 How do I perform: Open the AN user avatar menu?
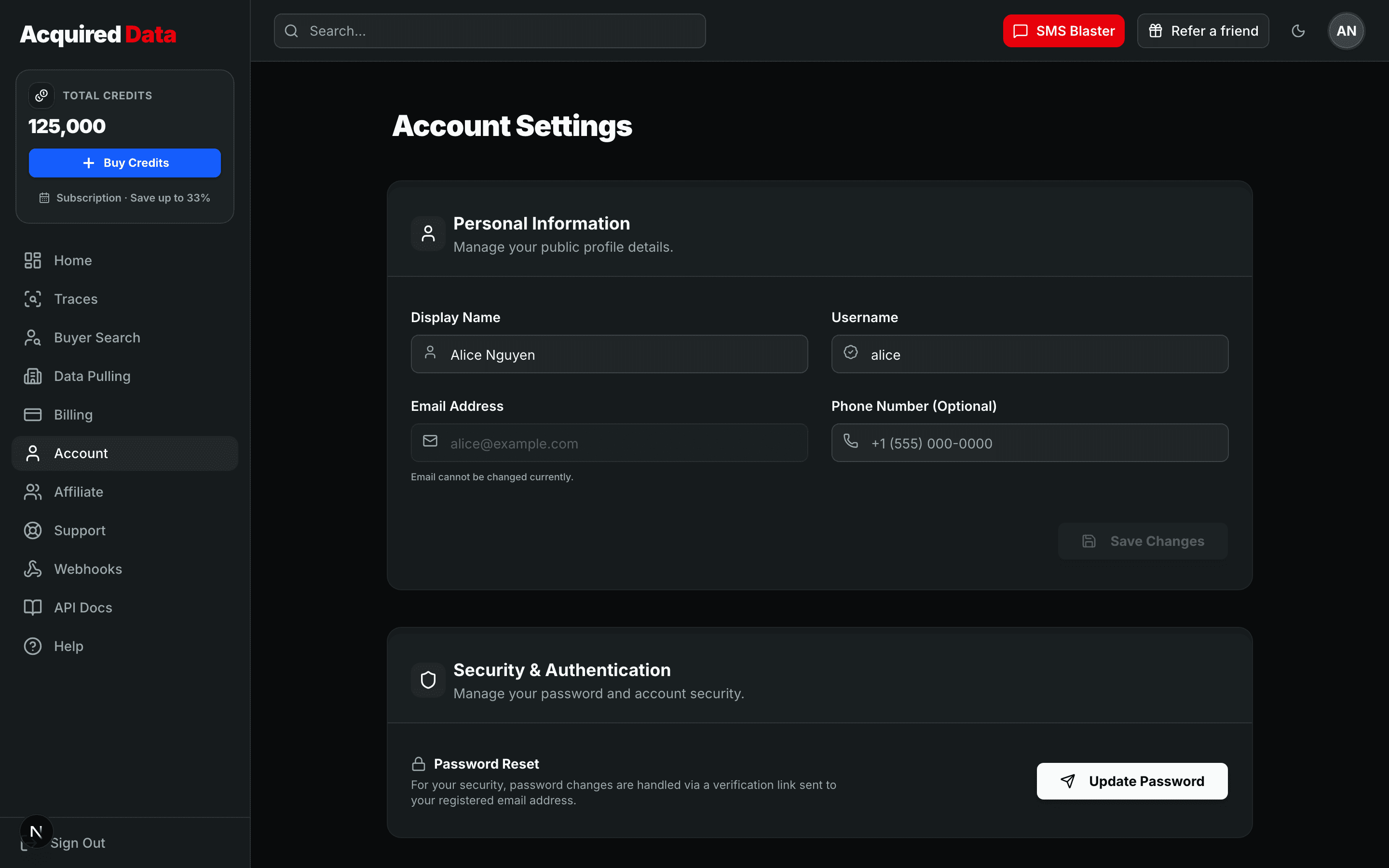tap(1346, 31)
